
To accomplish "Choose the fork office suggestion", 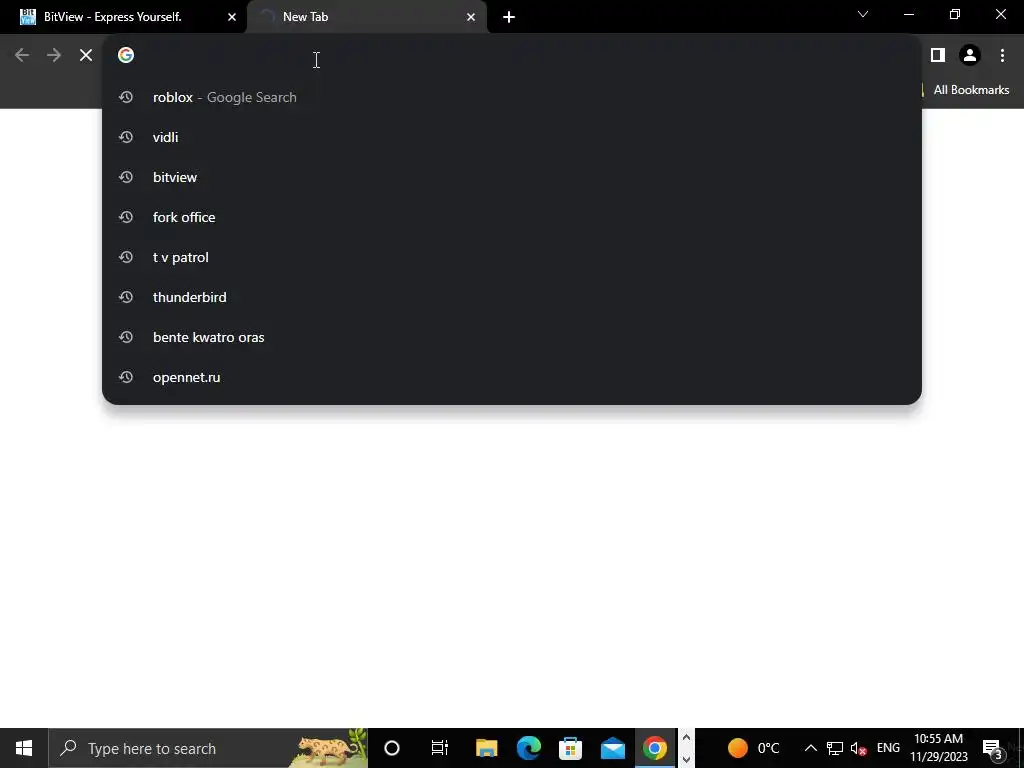I will click(x=512, y=217).
